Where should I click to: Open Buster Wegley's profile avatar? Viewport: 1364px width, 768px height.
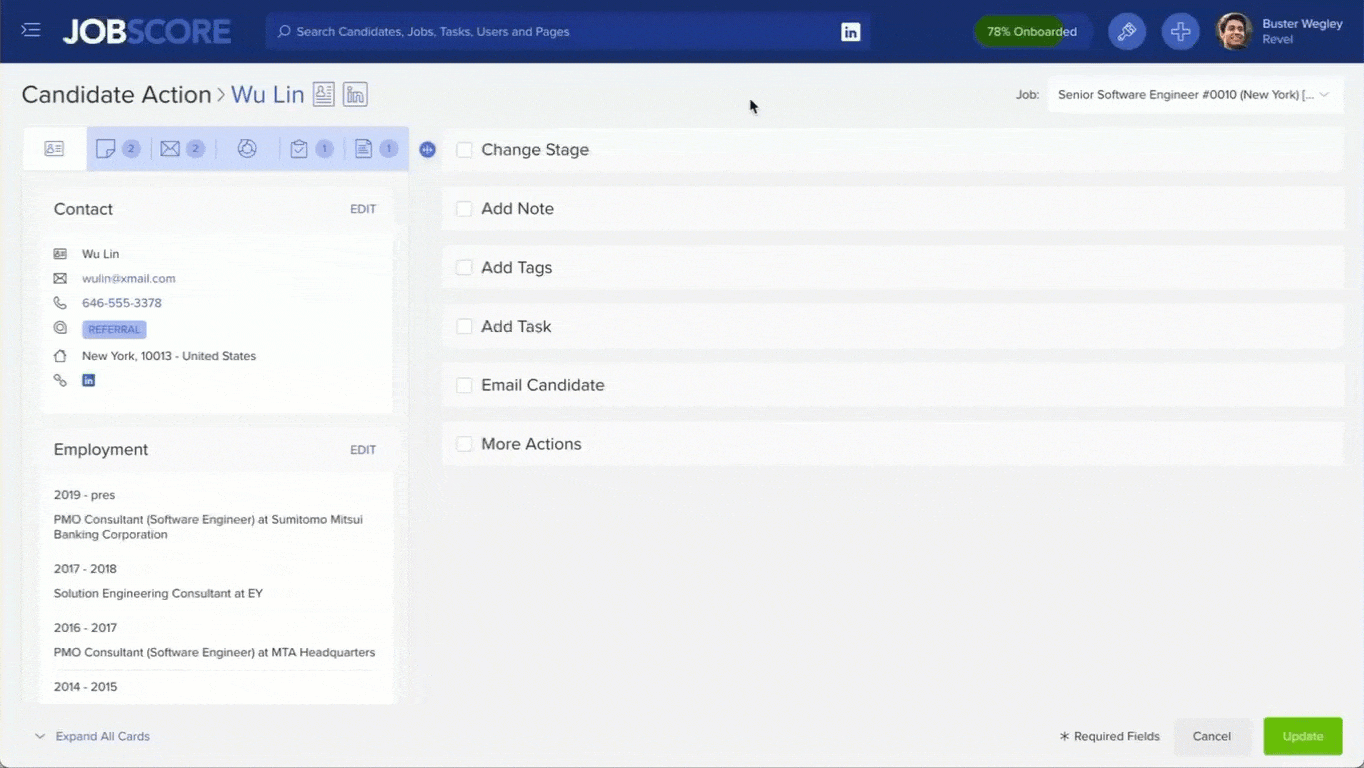click(1234, 32)
